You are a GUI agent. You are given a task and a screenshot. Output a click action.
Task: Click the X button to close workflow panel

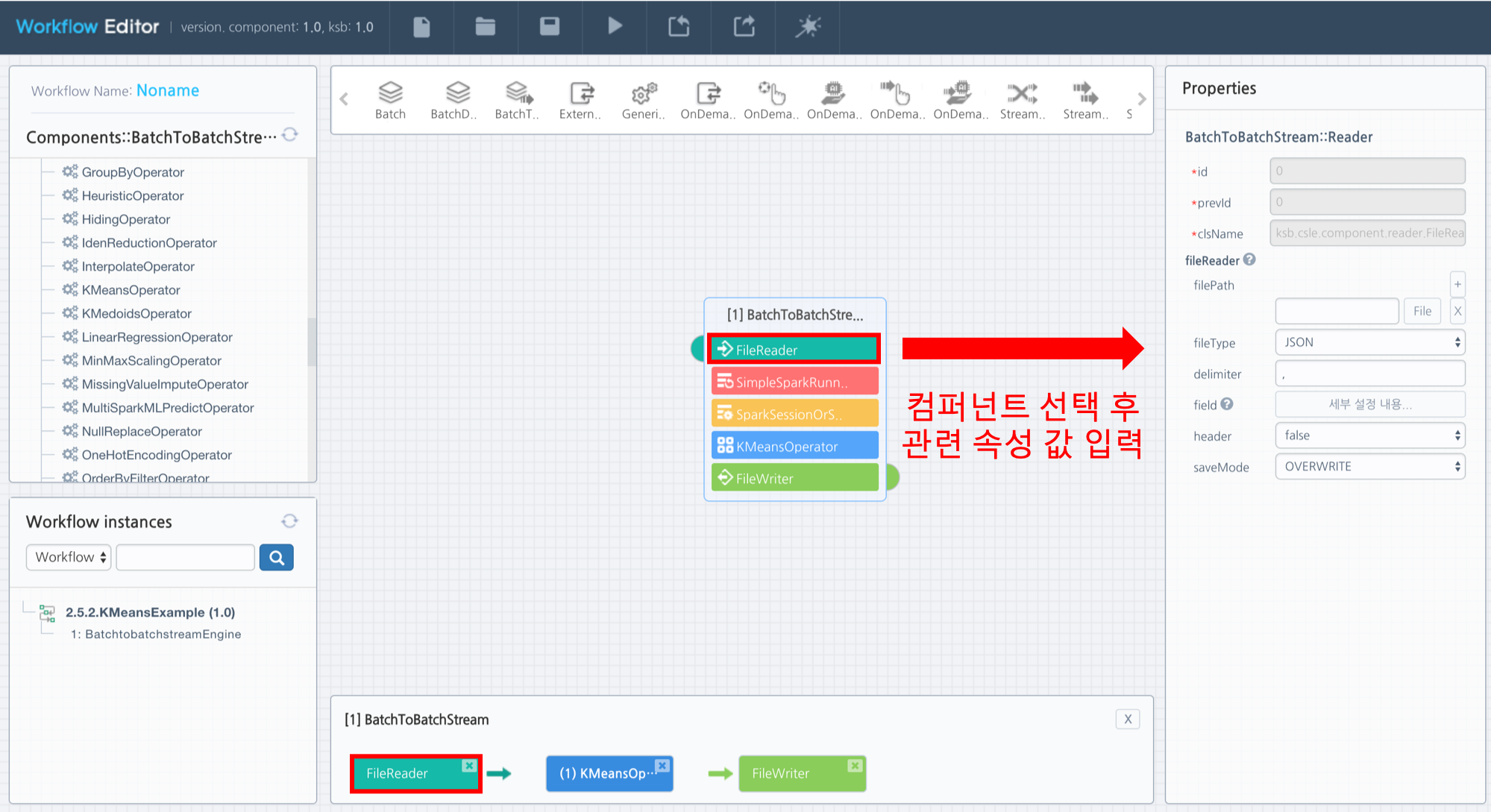coord(1128,719)
